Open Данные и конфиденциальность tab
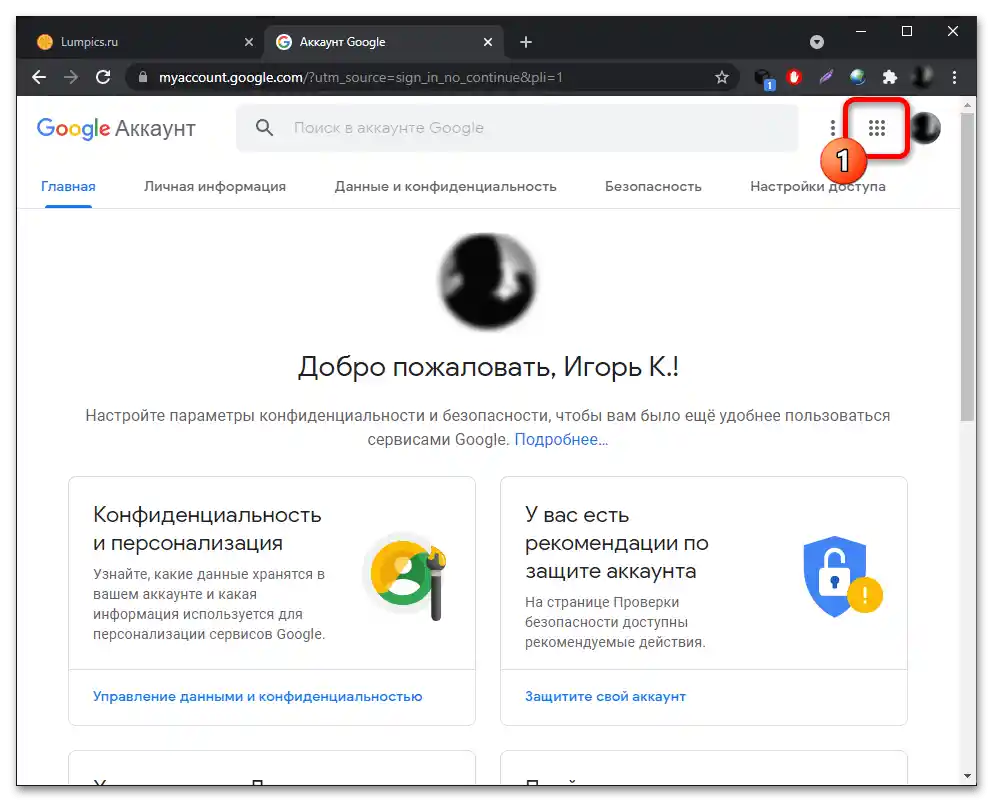This screenshot has height=802, width=993. (x=445, y=186)
